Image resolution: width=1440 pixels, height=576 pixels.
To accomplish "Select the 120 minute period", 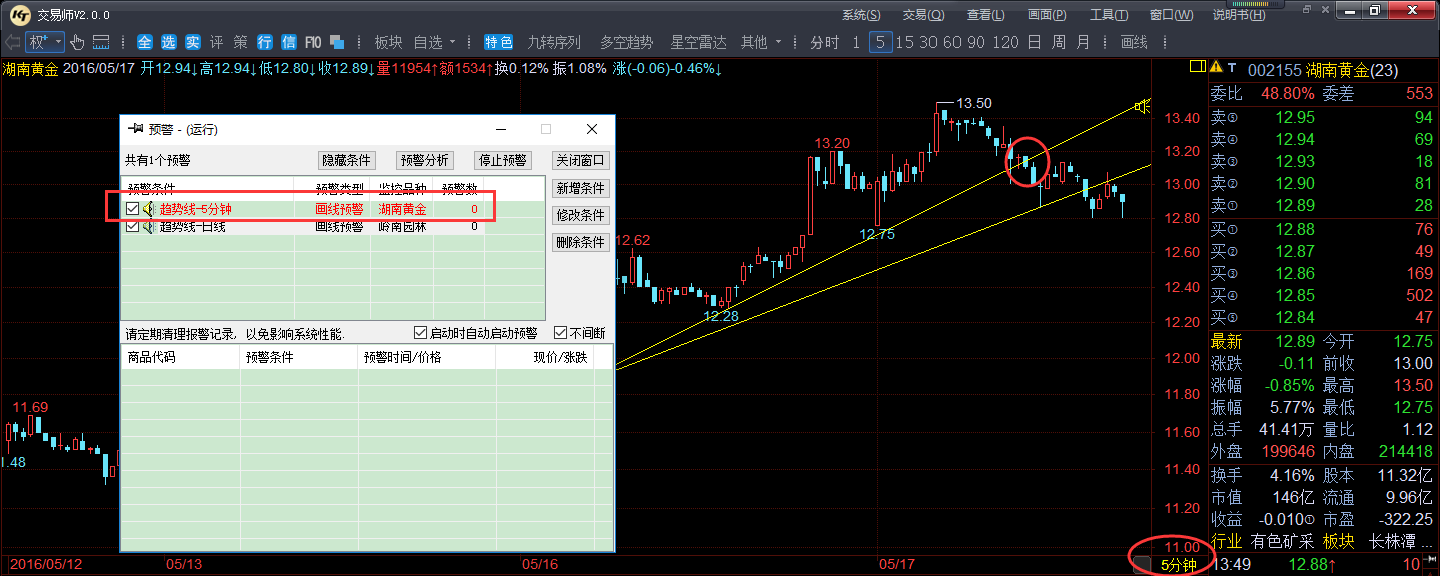I will (1005, 42).
